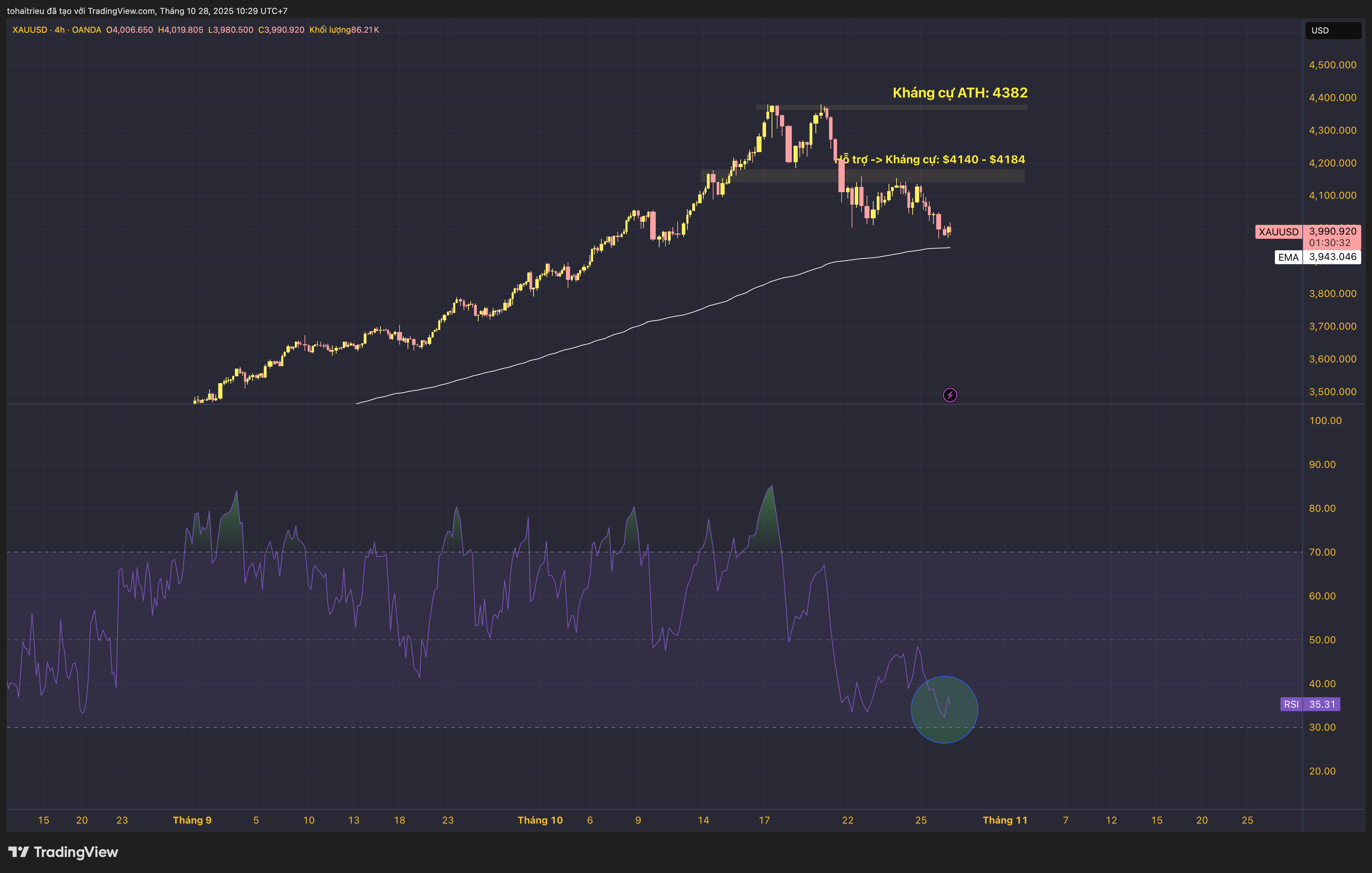Screen dimensions: 1372x873
Task: Click the date 22 on the time axis
Action: click(x=848, y=820)
